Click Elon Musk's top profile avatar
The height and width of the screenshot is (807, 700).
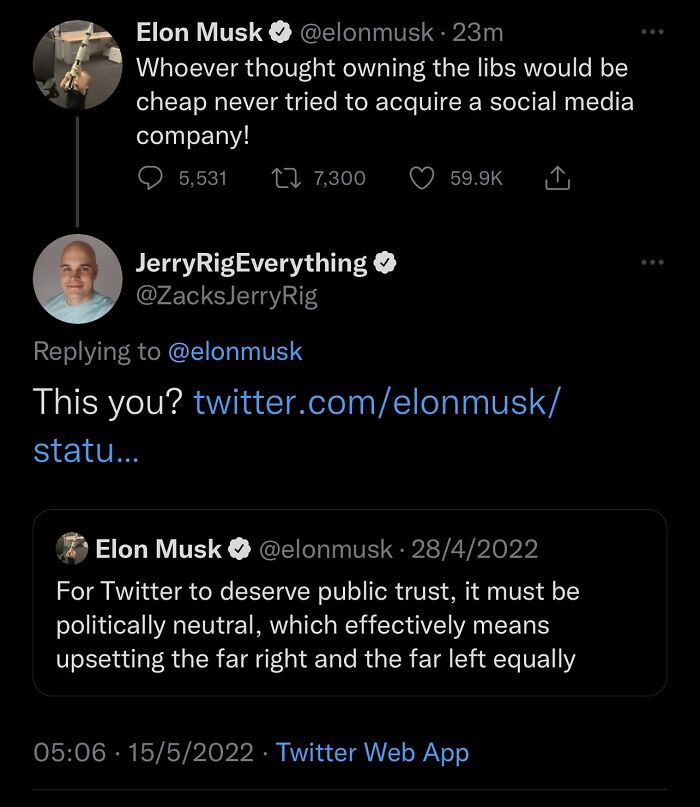point(78,63)
